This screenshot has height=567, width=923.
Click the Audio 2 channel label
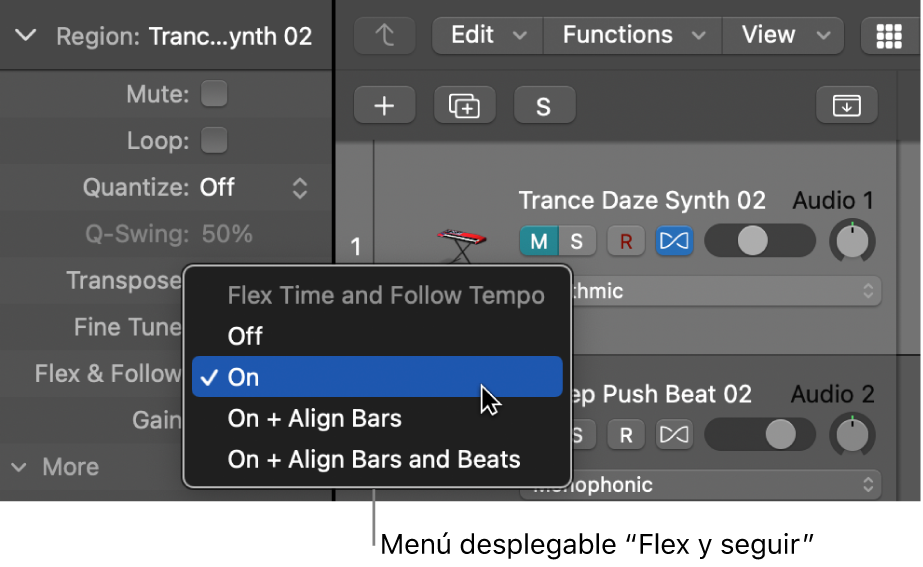coord(833,394)
